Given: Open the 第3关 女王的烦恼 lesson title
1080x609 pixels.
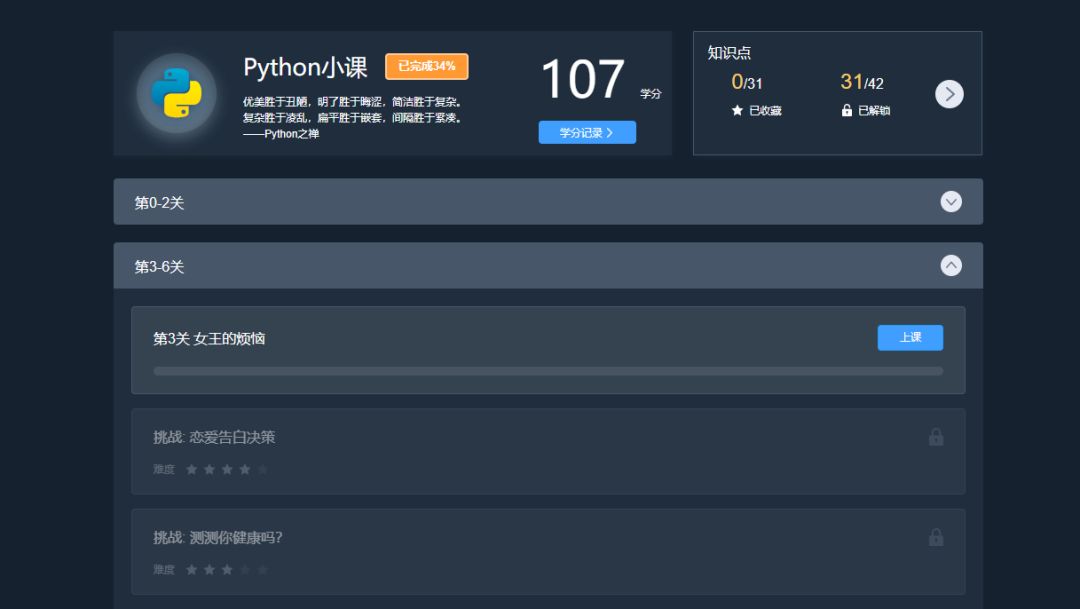Looking at the screenshot, I should (209, 338).
